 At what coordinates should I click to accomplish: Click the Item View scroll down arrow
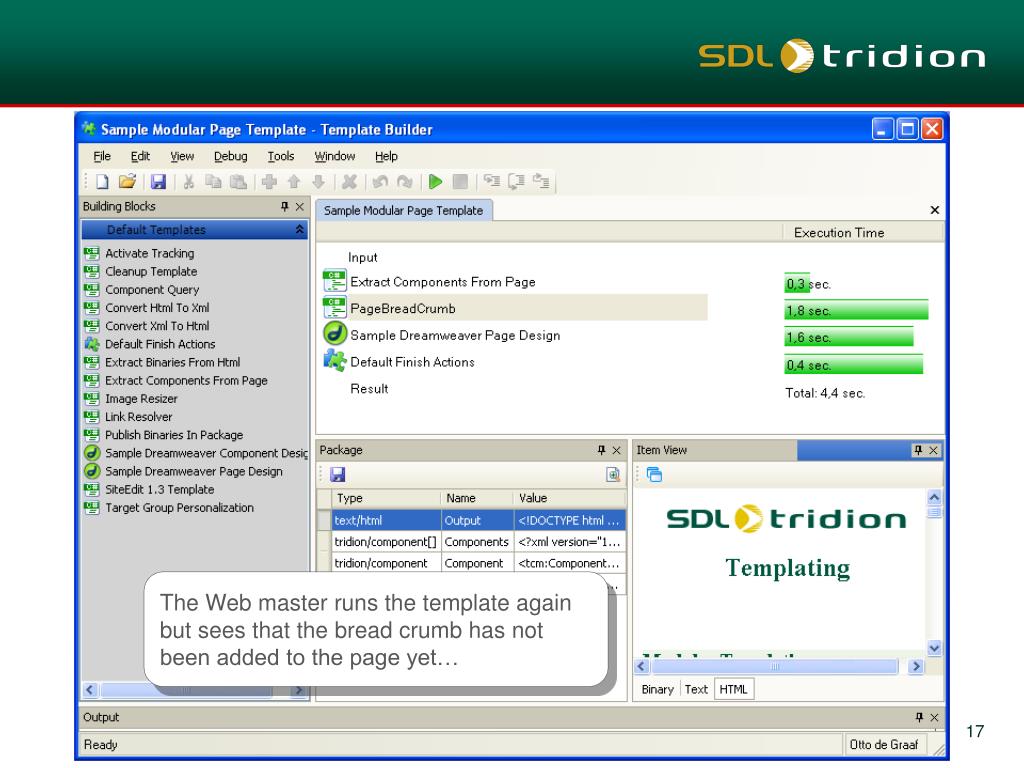[x=935, y=648]
